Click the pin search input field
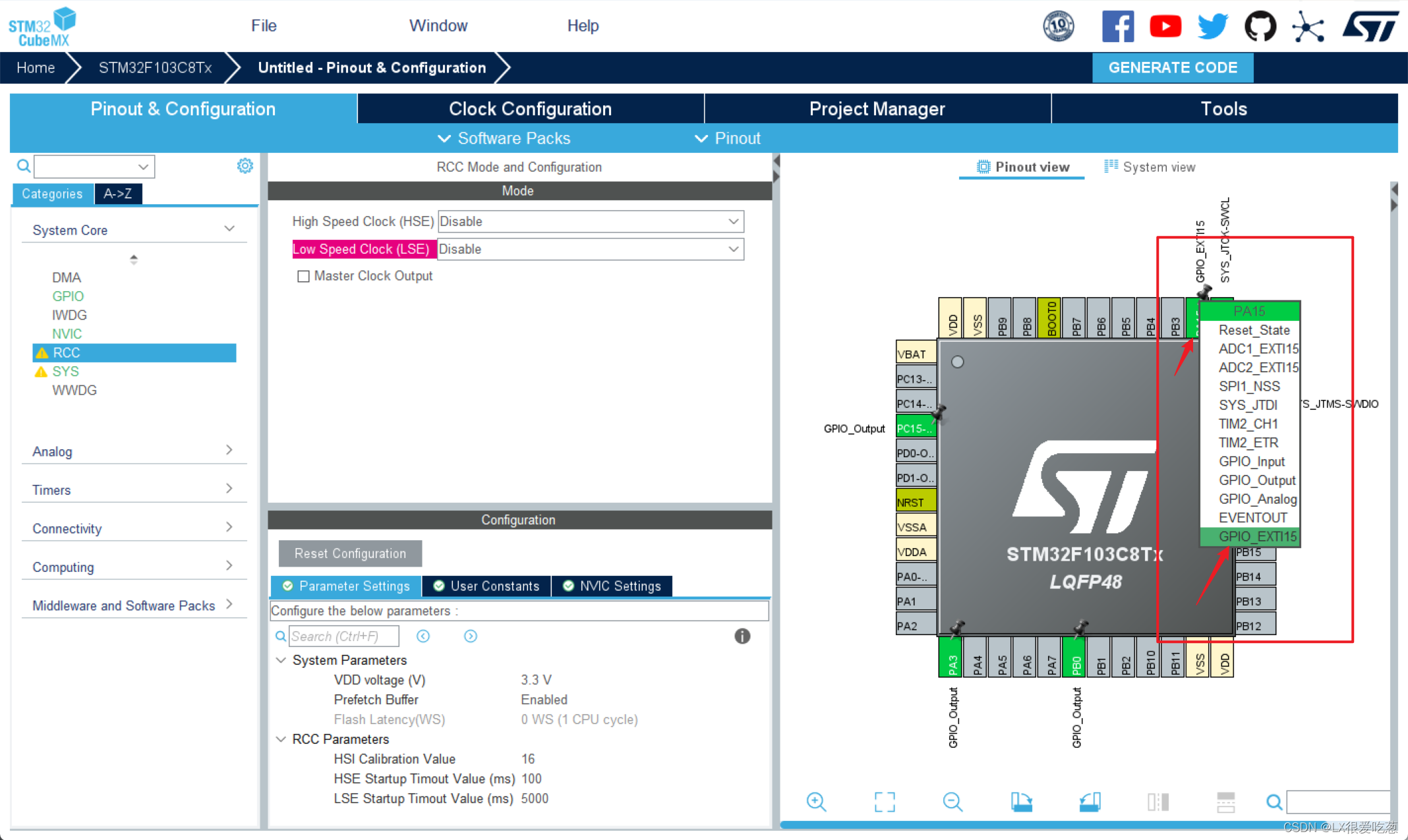Screen dimensions: 1408x840 point(1339,802)
